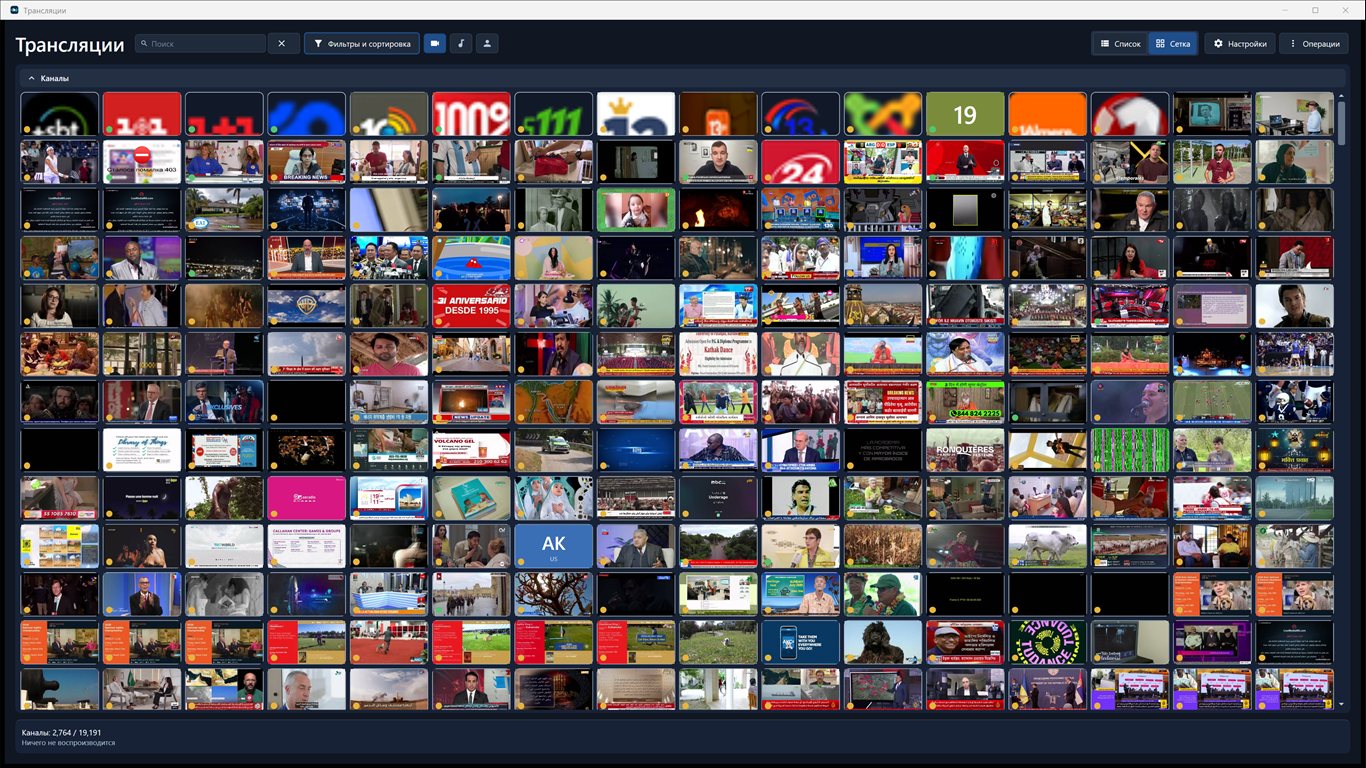Open the green 844 824 2225 thumbnail
Viewport: 1366px width, 768px height.
(x=965, y=402)
